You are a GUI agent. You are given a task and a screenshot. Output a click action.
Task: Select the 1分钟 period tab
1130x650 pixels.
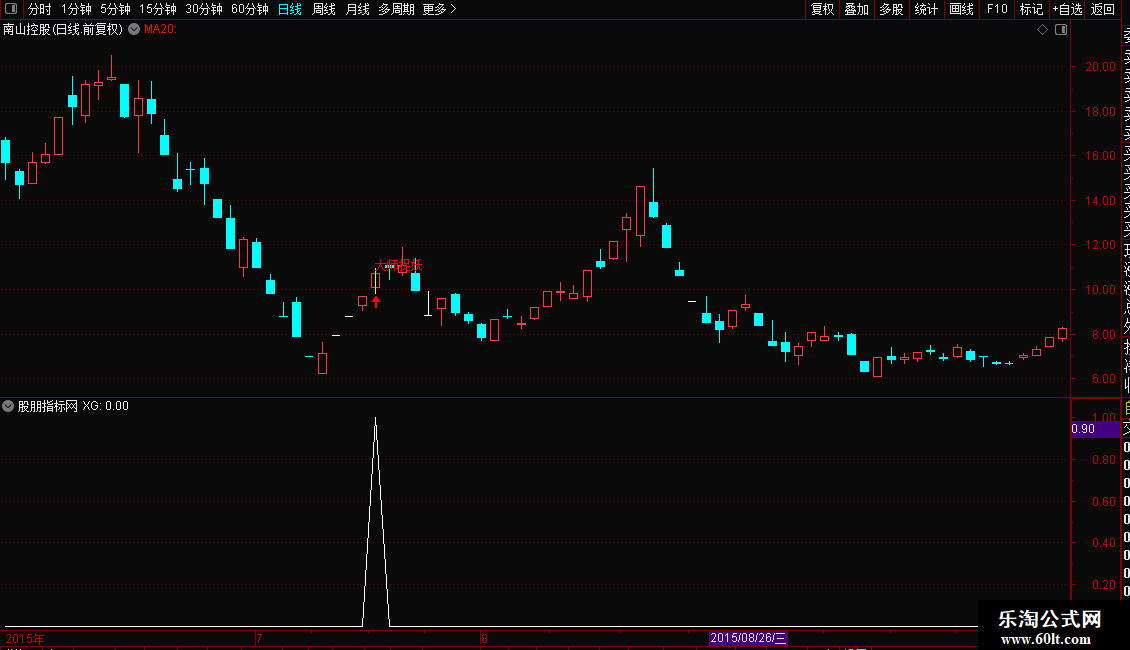(x=76, y=9)
